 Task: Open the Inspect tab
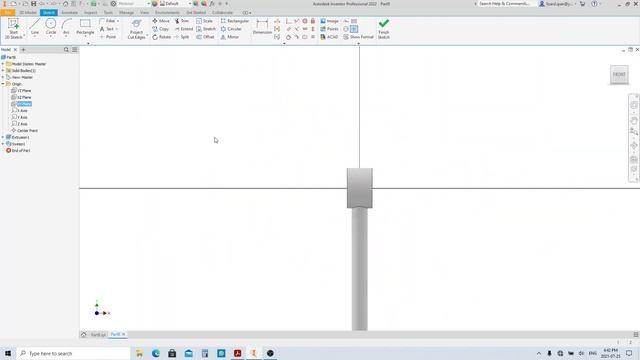pos(91,13)
